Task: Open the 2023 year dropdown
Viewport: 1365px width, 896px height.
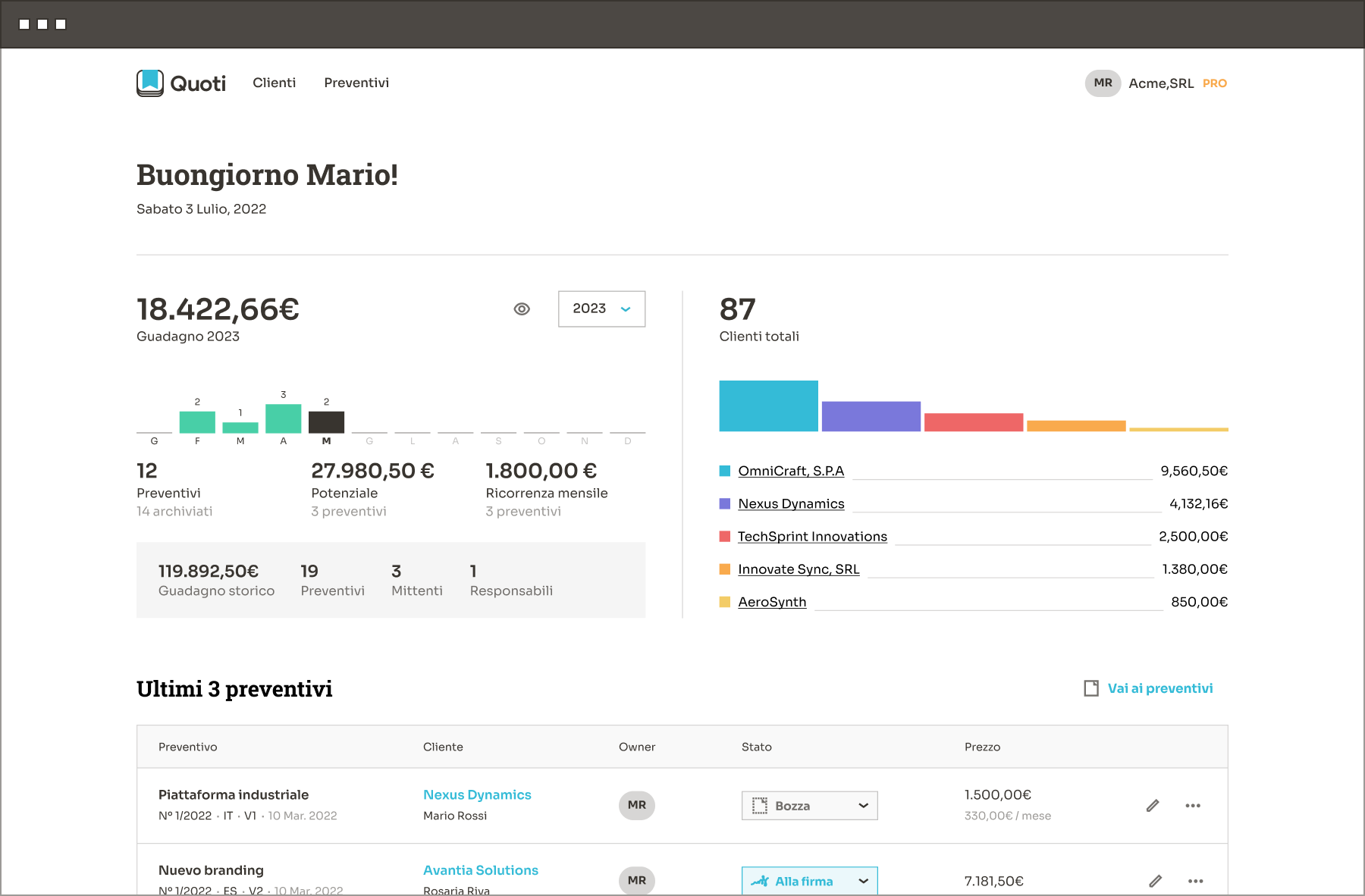Action: pos(601,309)
